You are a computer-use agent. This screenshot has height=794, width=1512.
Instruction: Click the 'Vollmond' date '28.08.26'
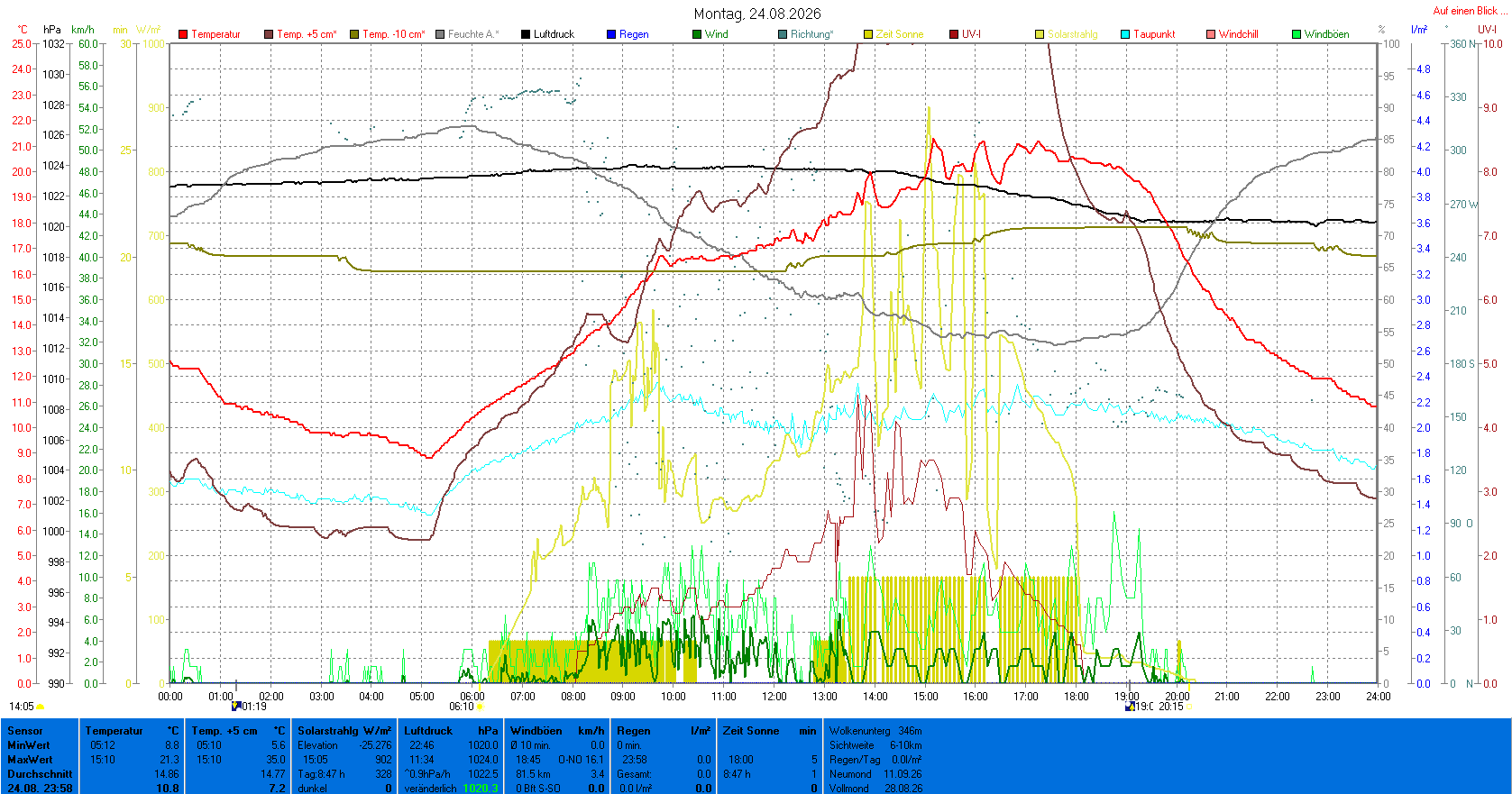pos(903,789)
